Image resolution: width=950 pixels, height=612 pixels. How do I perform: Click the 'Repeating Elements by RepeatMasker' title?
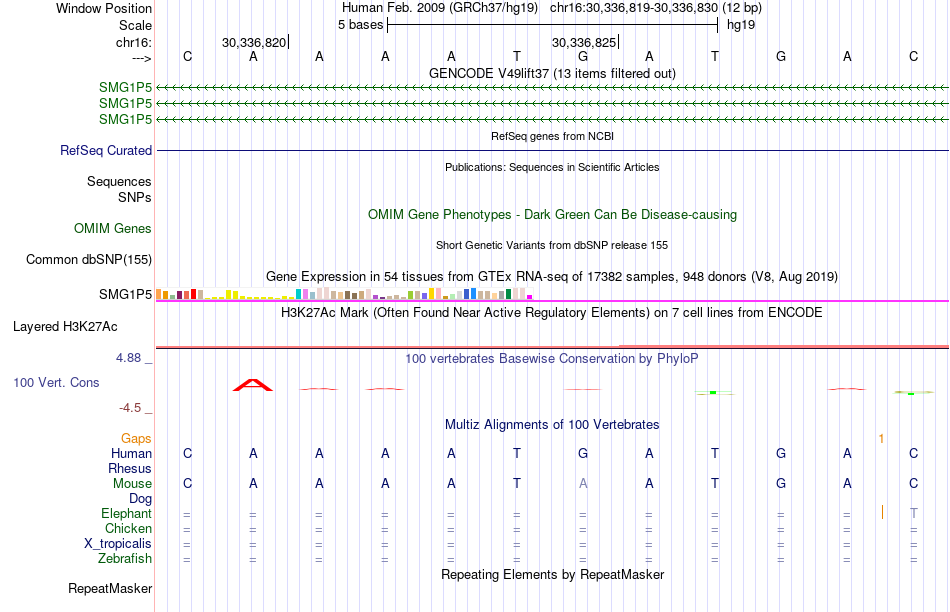coord(552,574)
